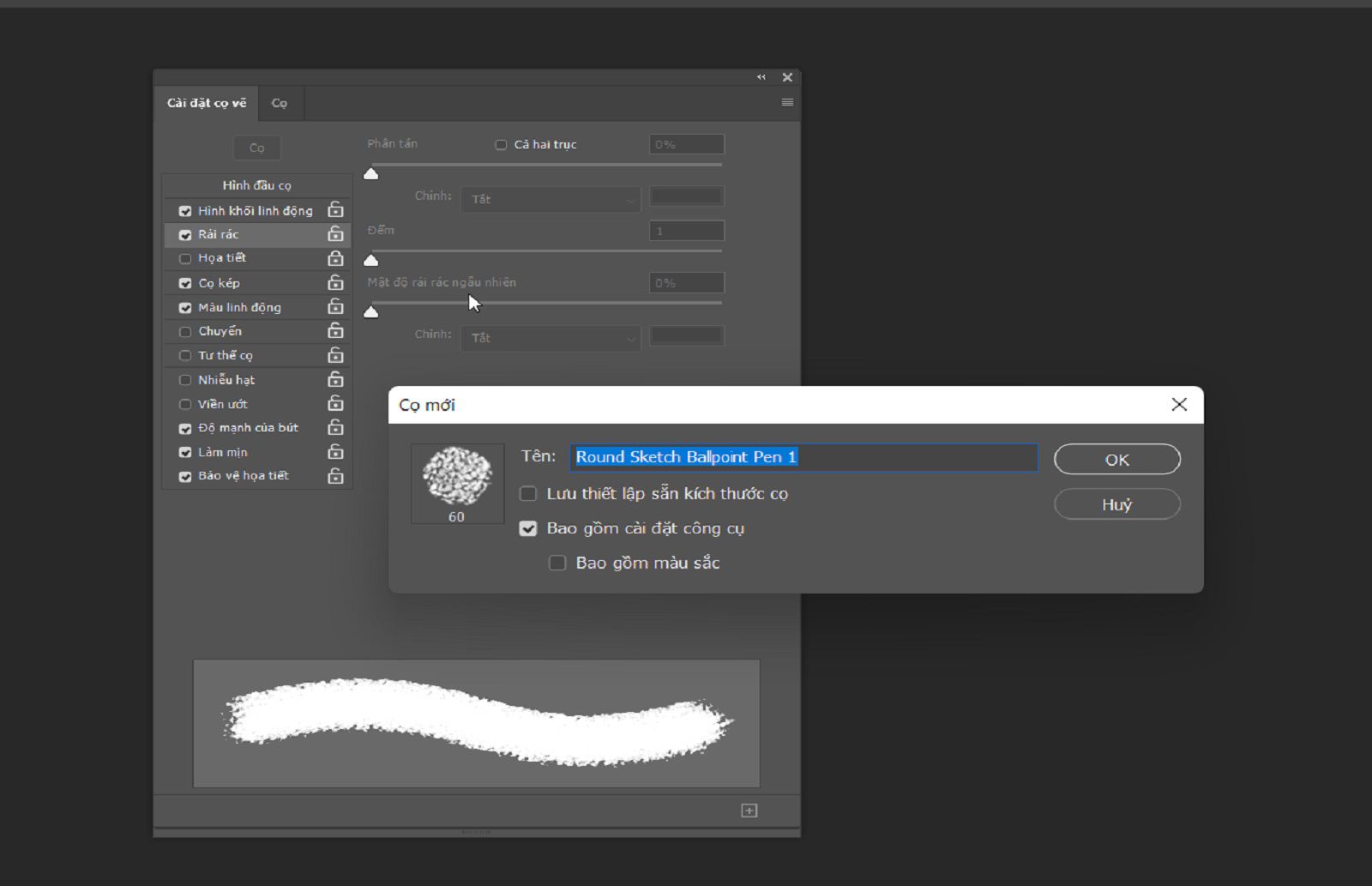Check Lưu thiết lập sẵn kích thước cọ
Viewport: 1372px width, 886px height.
pyautogui.click(x=528, y=493)
